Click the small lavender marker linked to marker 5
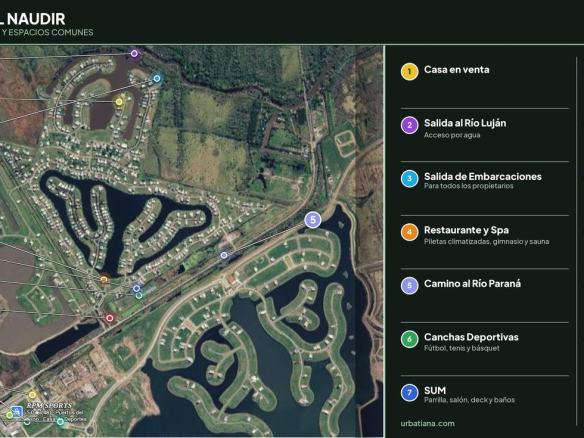Viewport: 584px width, 438px height. pos(223,255)
